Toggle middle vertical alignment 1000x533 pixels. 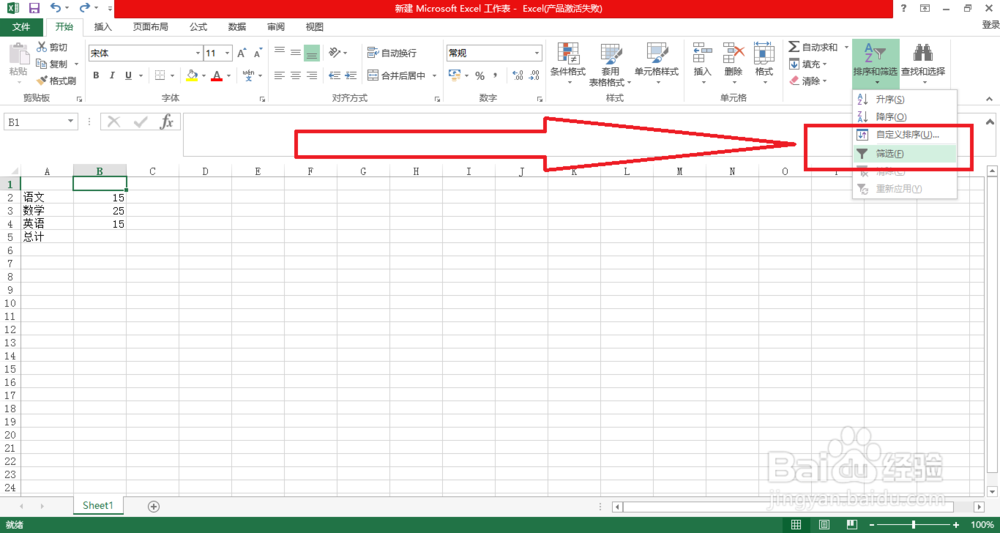point(295,53)
